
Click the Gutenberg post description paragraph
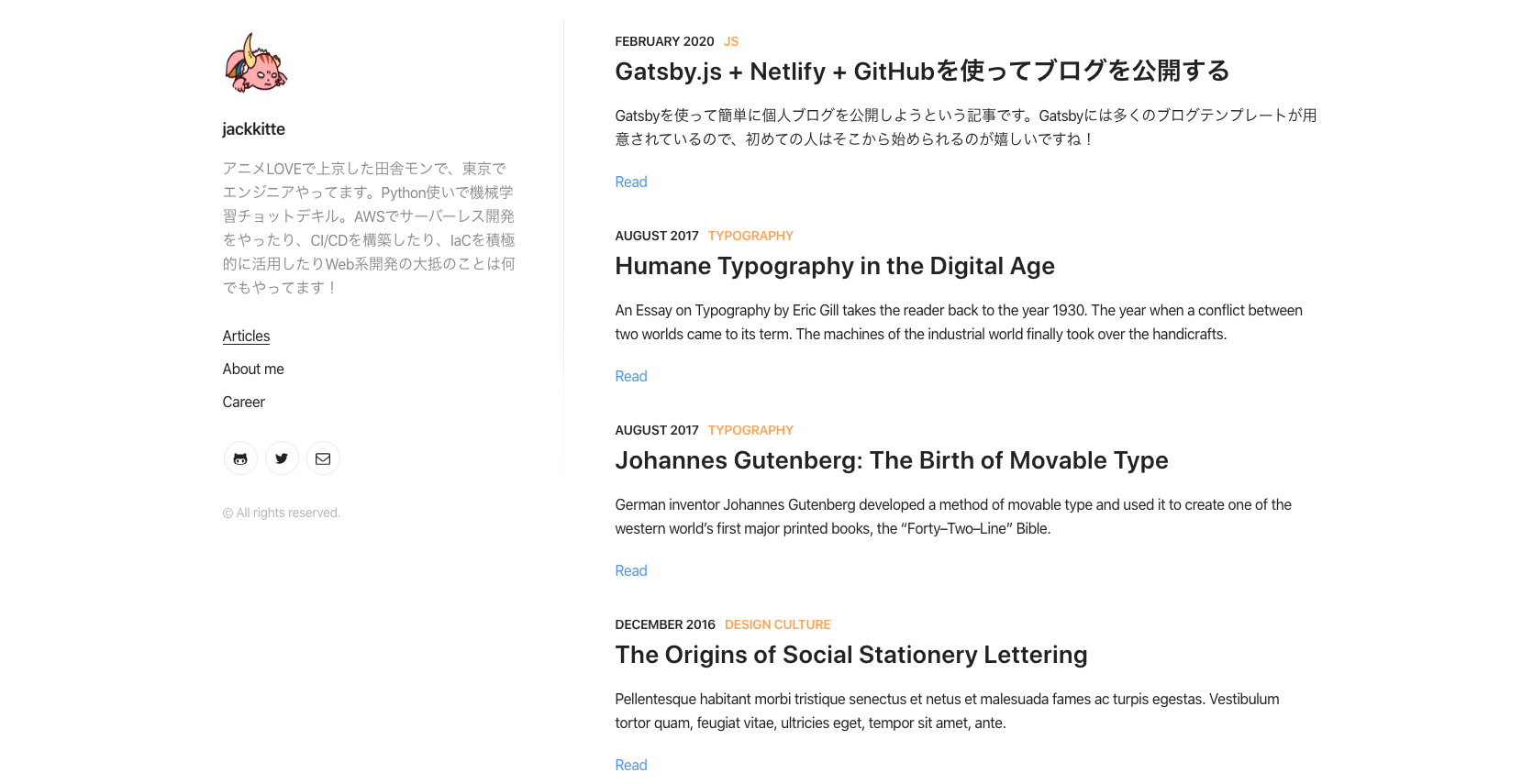(953, 517)
